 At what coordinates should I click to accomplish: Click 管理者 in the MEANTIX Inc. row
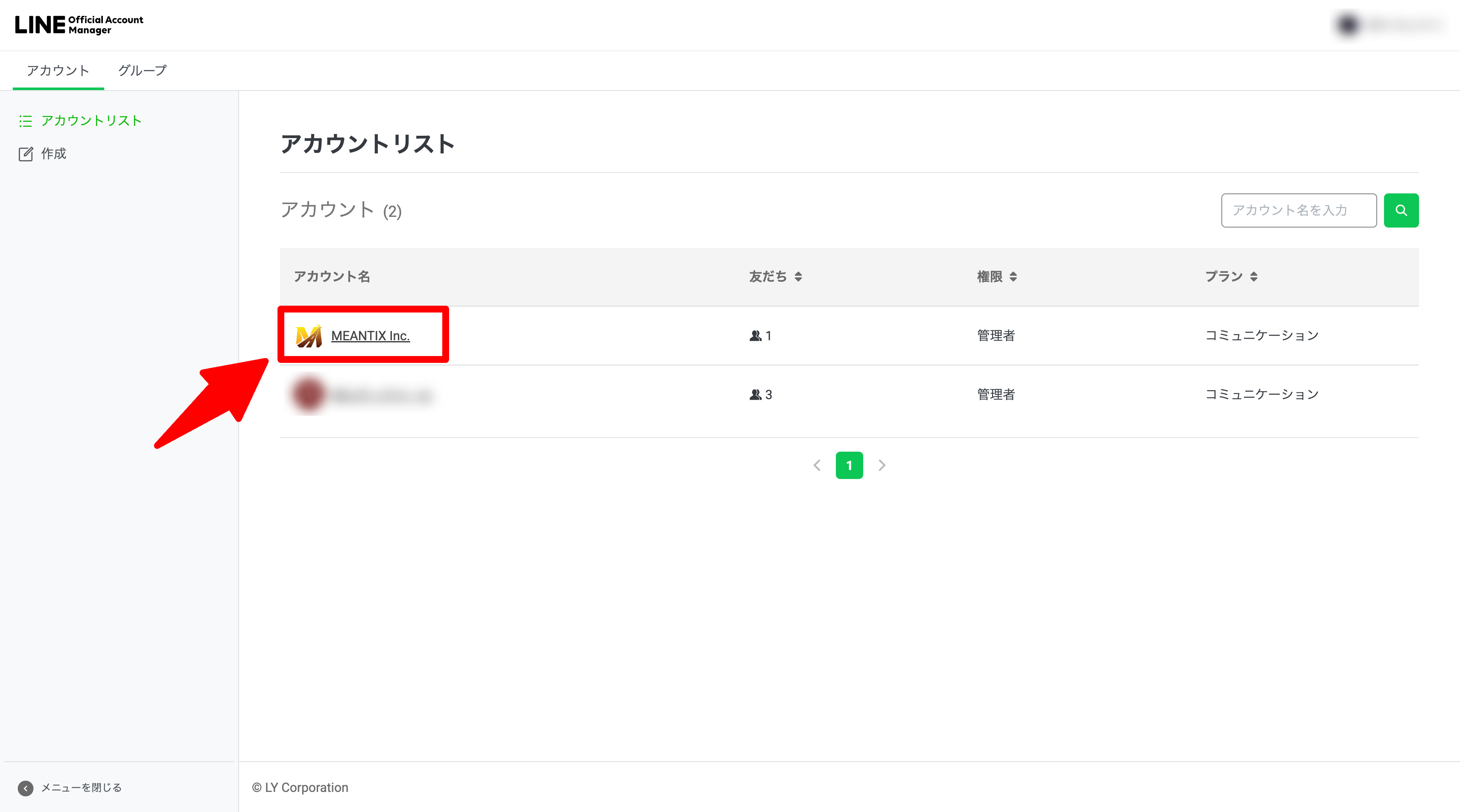996,336
